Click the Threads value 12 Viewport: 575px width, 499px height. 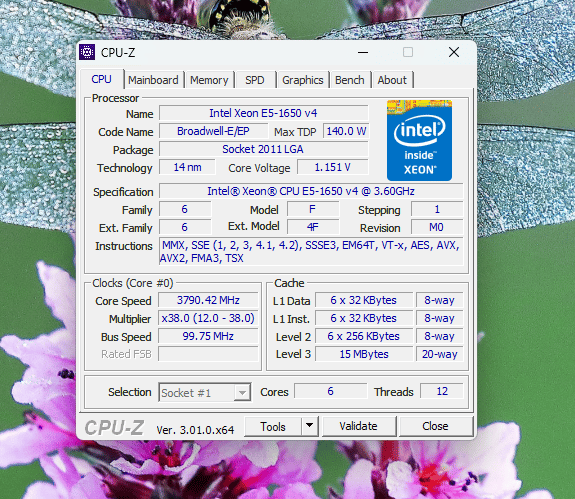pos(442,391)
